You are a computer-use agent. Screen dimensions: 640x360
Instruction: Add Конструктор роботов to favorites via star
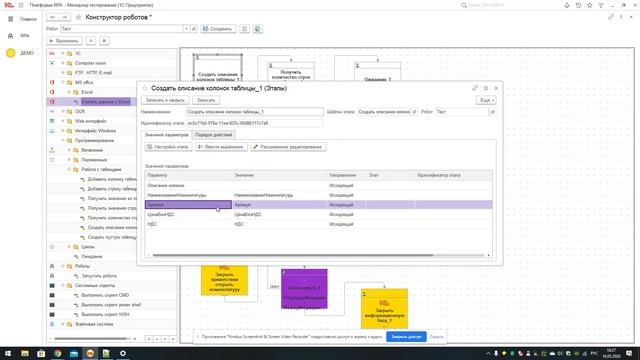point(78,17)
